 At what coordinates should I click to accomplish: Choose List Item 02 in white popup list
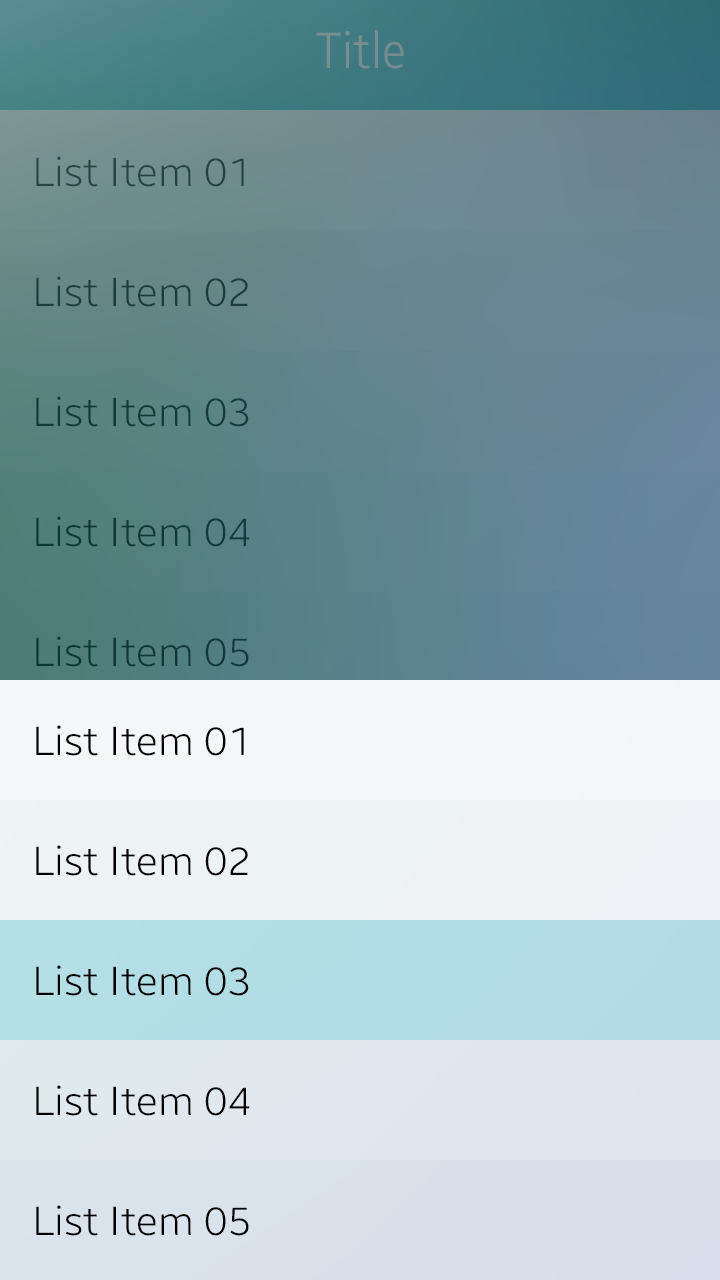141,861
